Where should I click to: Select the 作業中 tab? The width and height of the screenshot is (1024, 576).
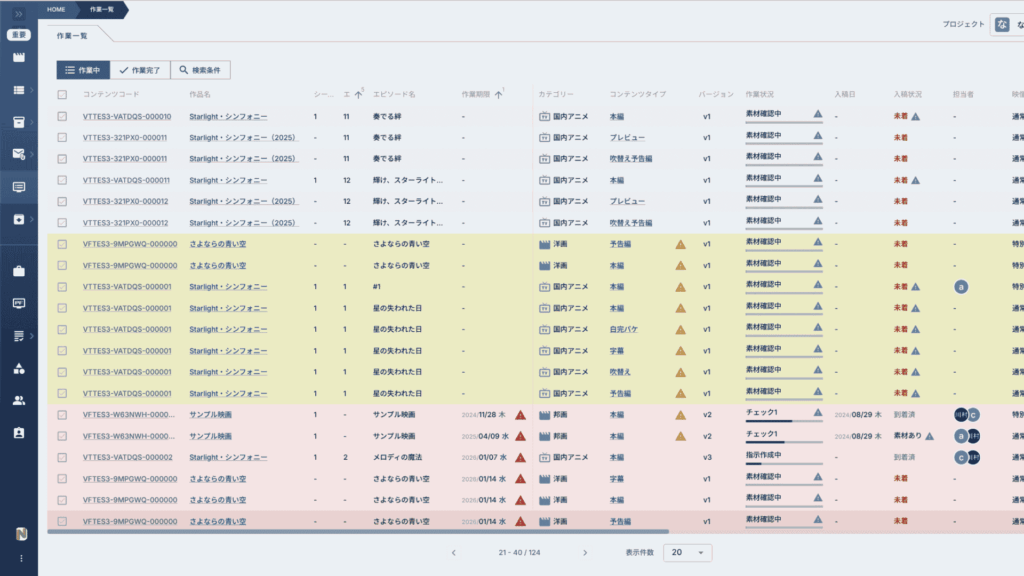[x=83, y=70]
